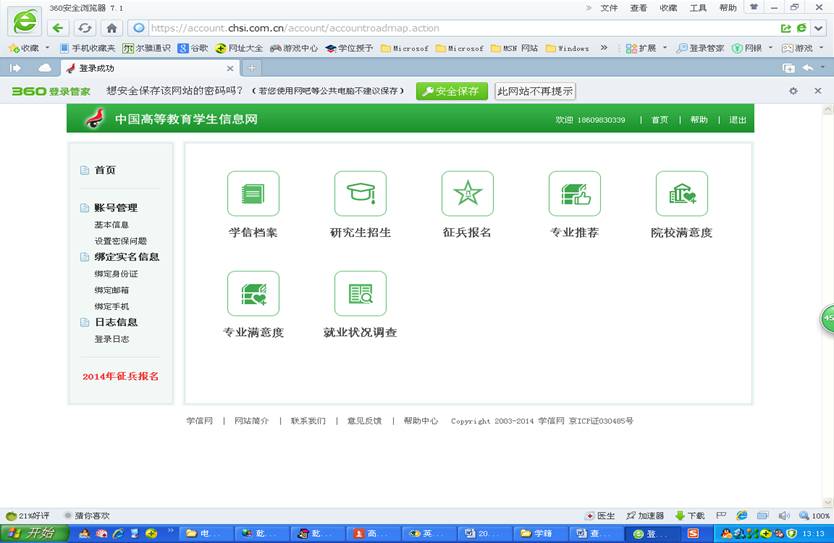The image size is (834, 543).
Task: Click the 专业满意度 icon
Action: pyautogui.click(x=253, y=294)
